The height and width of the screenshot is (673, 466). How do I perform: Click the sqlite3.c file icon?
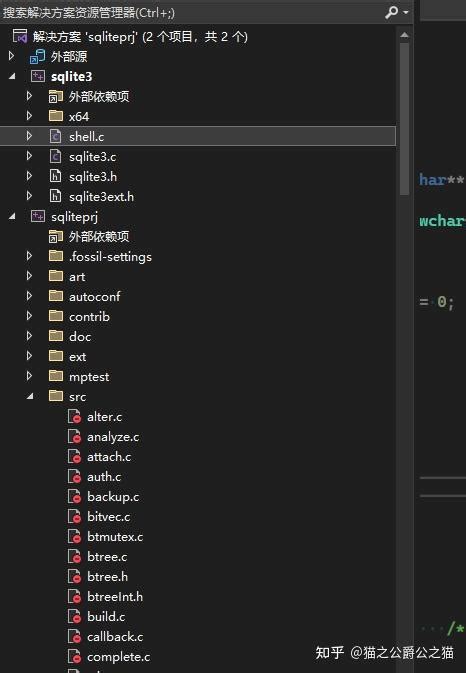click(x=55, y=156)
